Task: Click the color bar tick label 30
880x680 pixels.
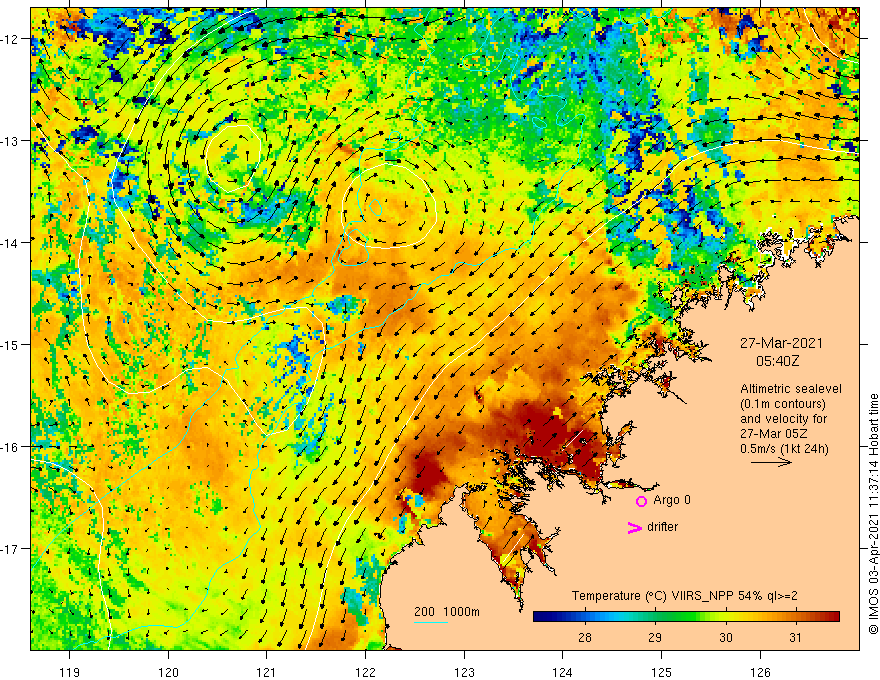Action: 726,637
